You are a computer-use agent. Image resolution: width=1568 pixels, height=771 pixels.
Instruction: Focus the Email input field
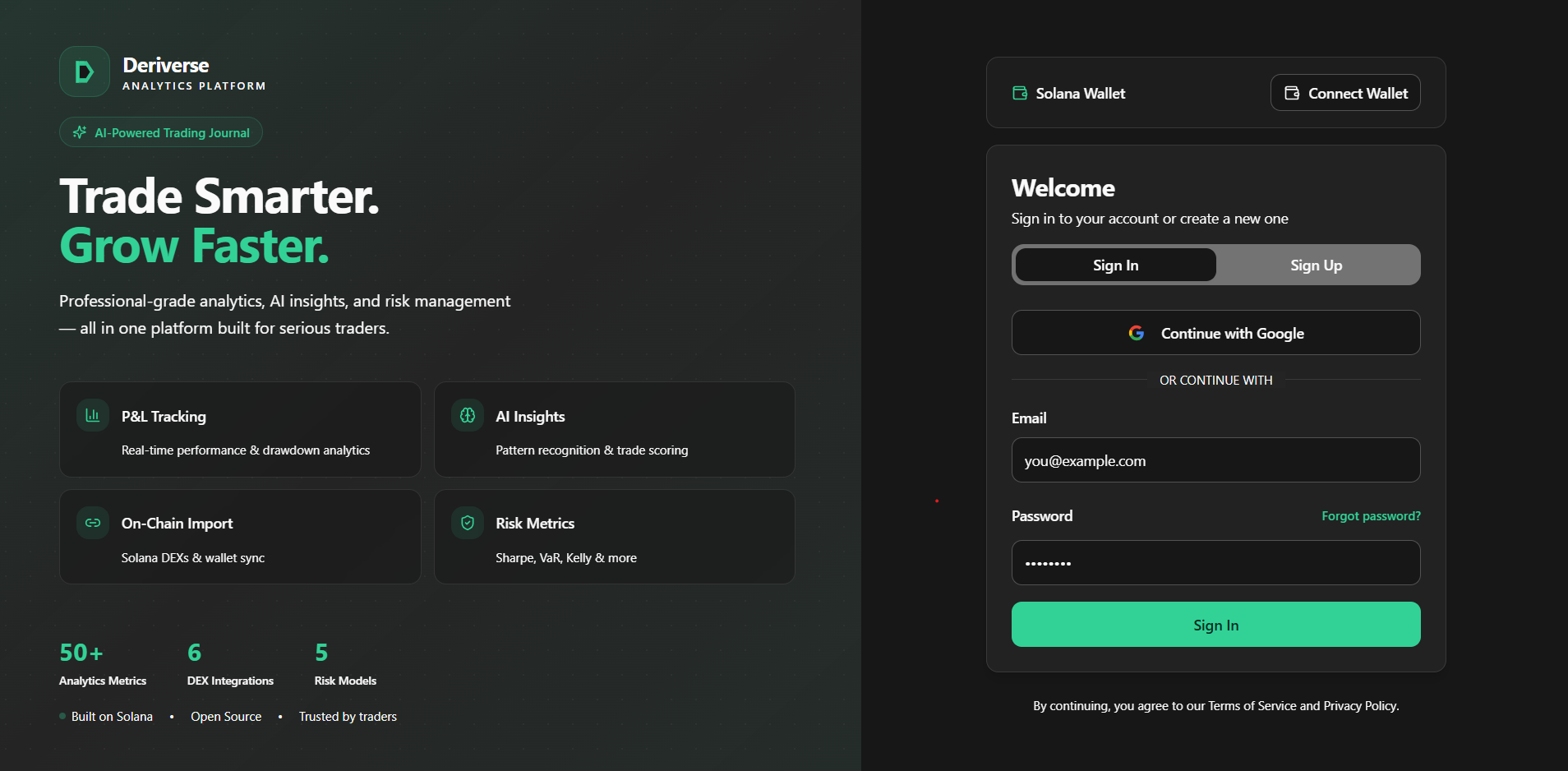point(1216,460)
